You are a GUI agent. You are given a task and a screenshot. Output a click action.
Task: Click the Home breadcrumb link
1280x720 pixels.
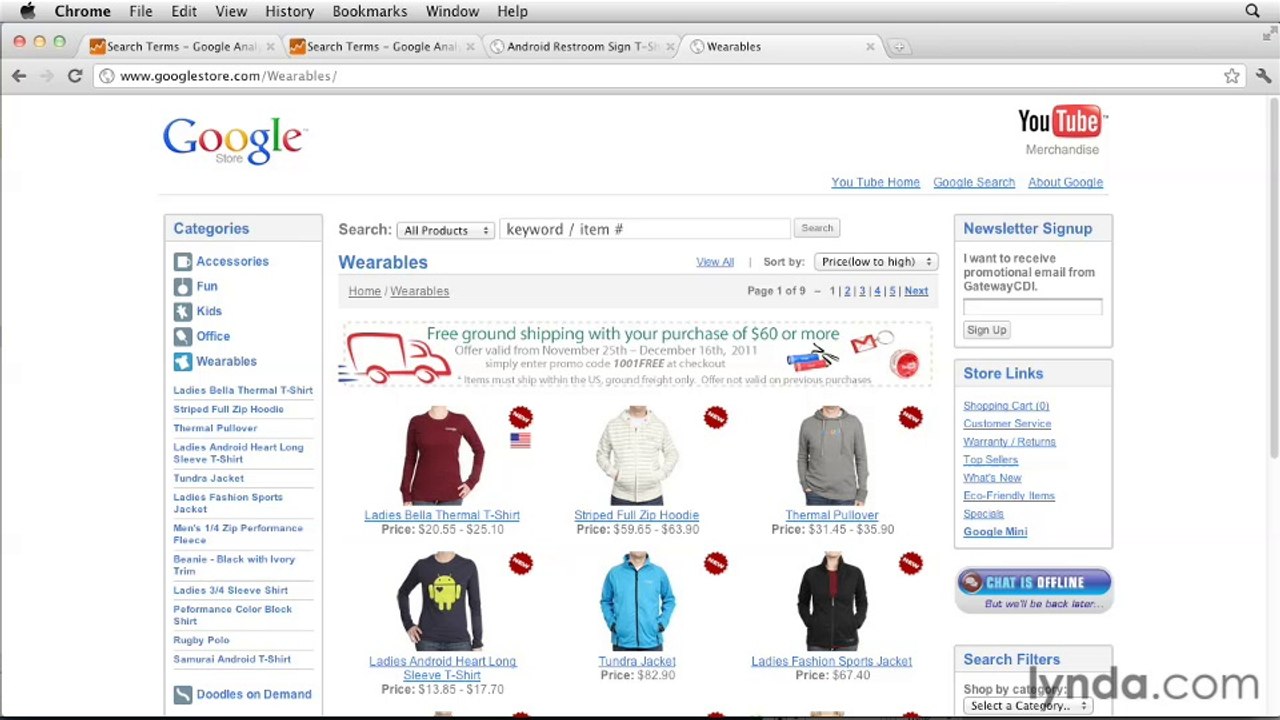364,291
